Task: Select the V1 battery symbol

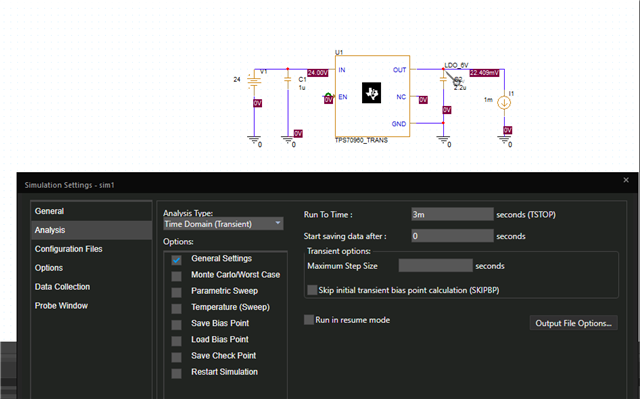Action: point(254,81)
